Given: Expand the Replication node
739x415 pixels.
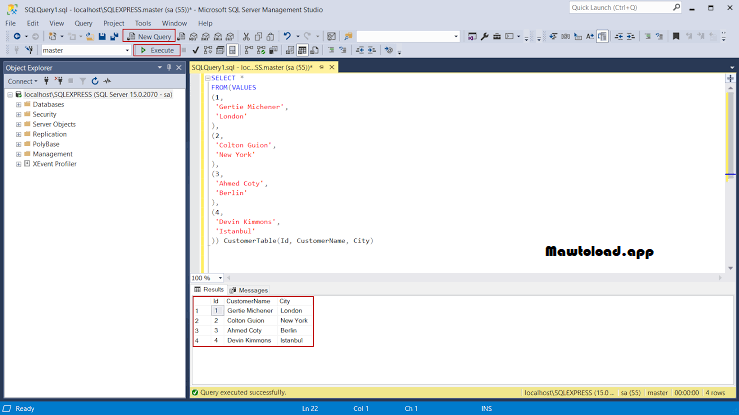Looking at the screenshot, I should [18, 134].
